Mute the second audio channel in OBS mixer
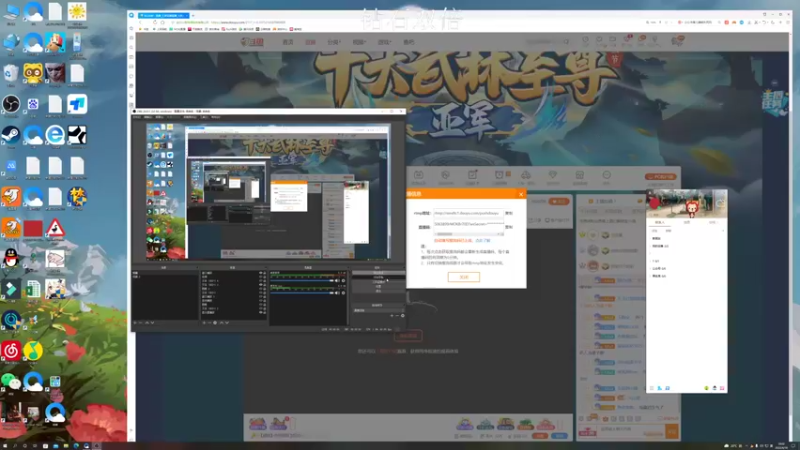 tap(337, 293)
